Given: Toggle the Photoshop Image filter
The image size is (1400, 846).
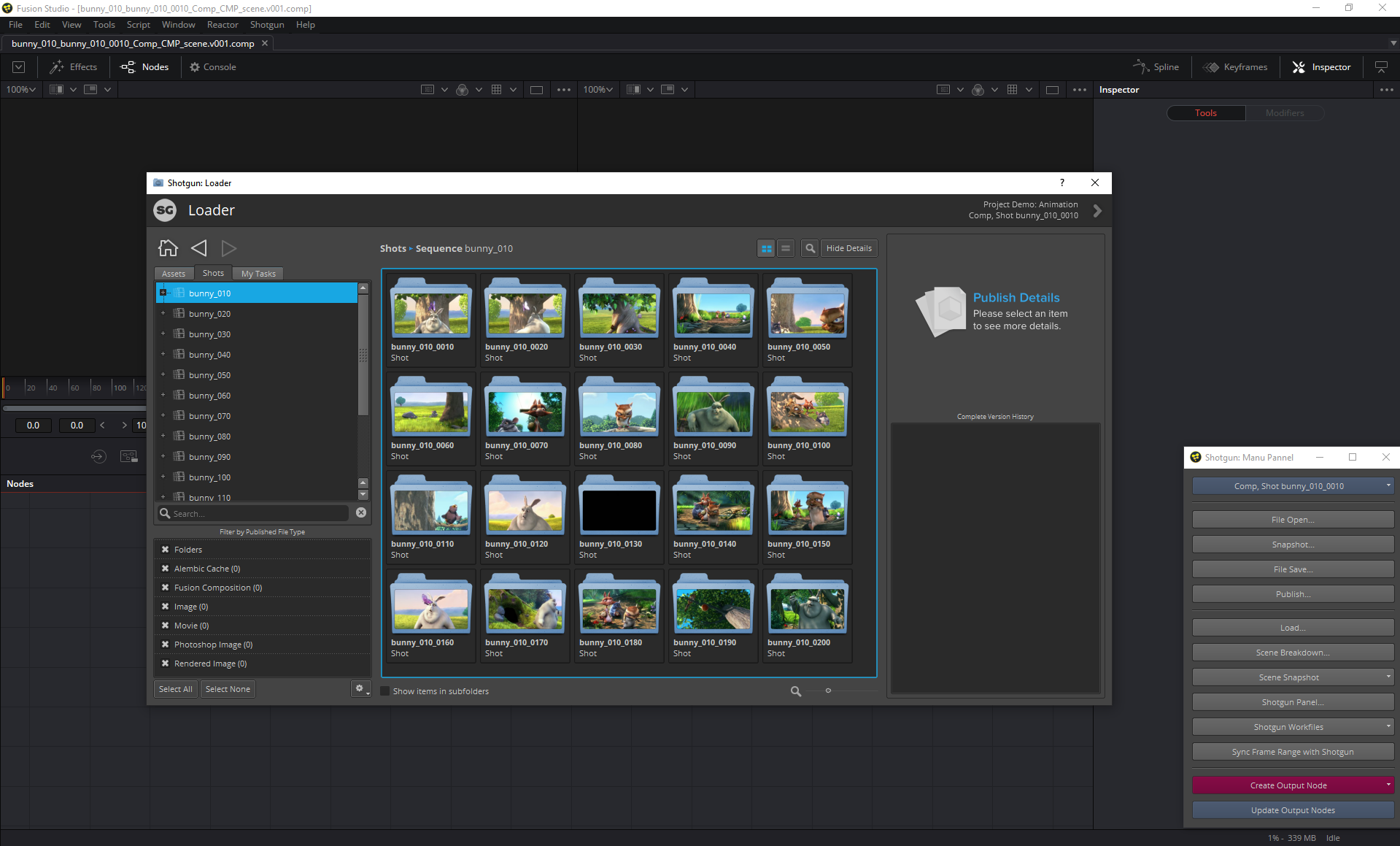Looking at the screenshot, I should [x=166, y=645].
